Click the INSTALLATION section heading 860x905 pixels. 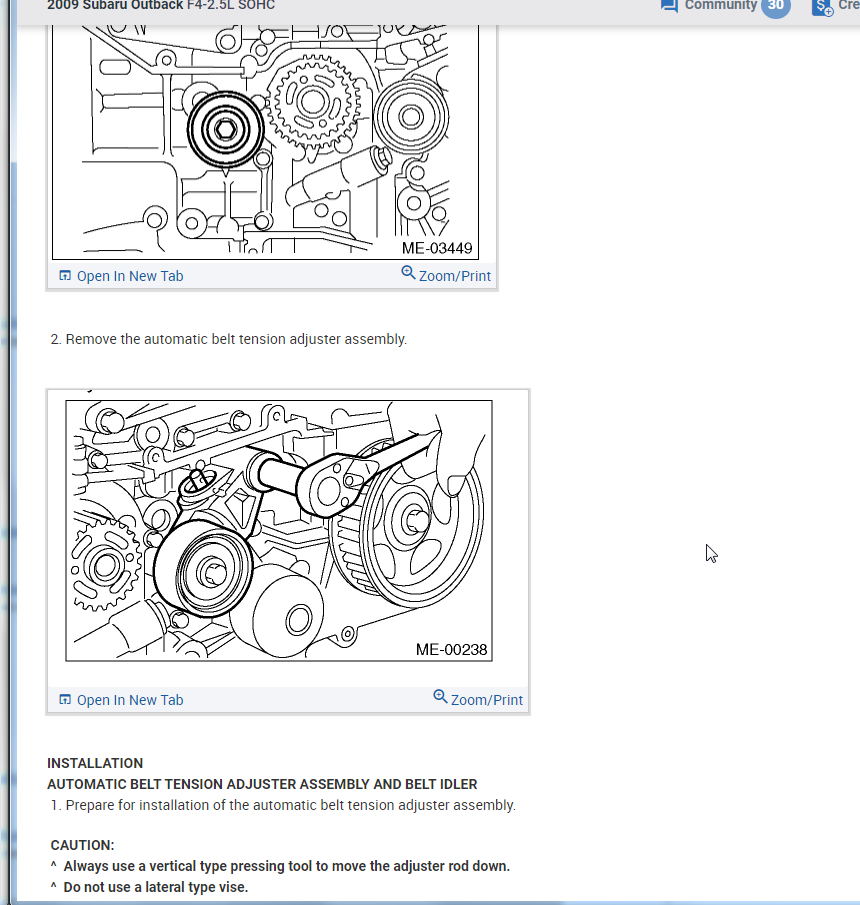95,763
